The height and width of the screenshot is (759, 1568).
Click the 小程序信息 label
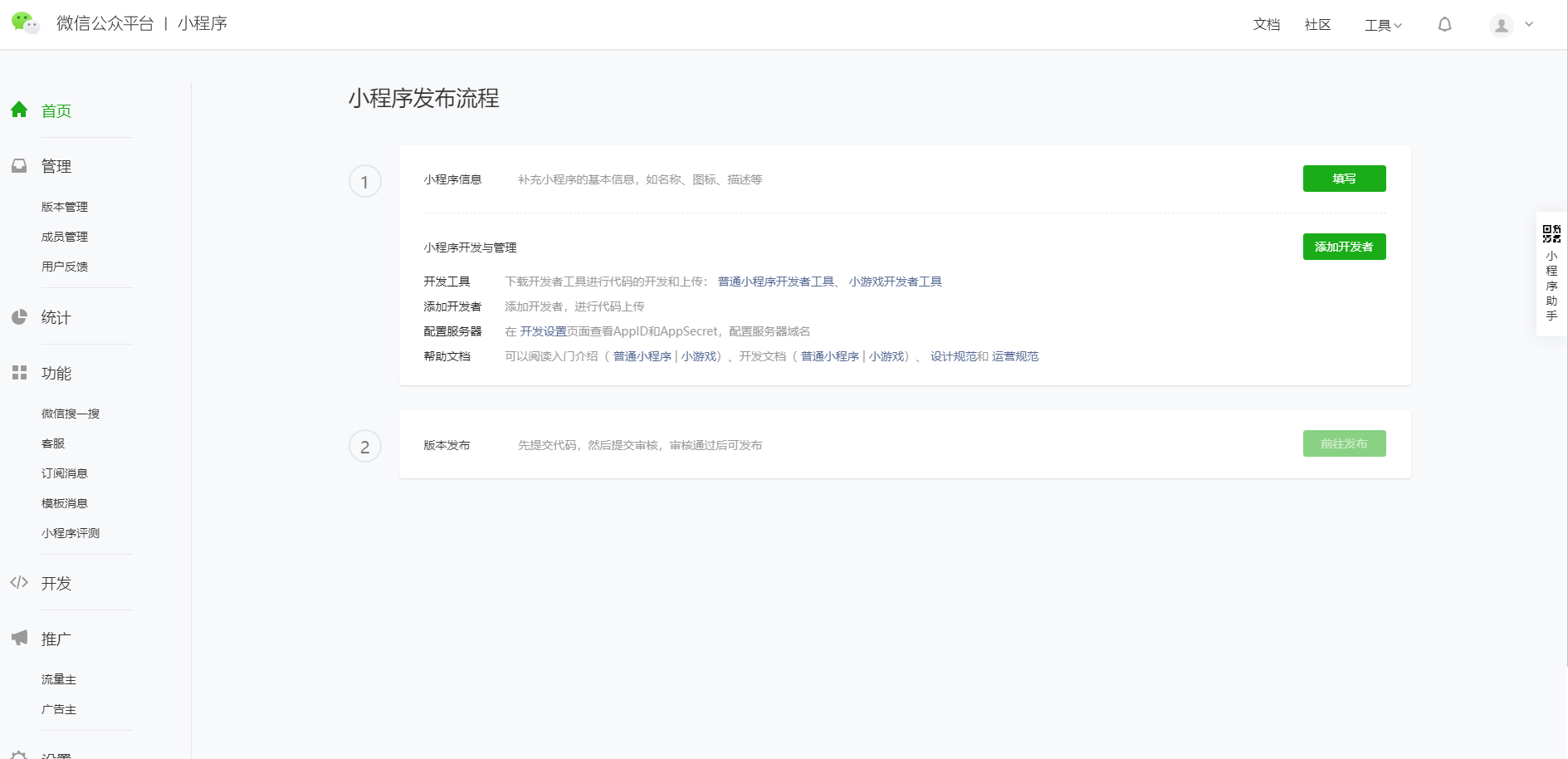coord(452,179)
